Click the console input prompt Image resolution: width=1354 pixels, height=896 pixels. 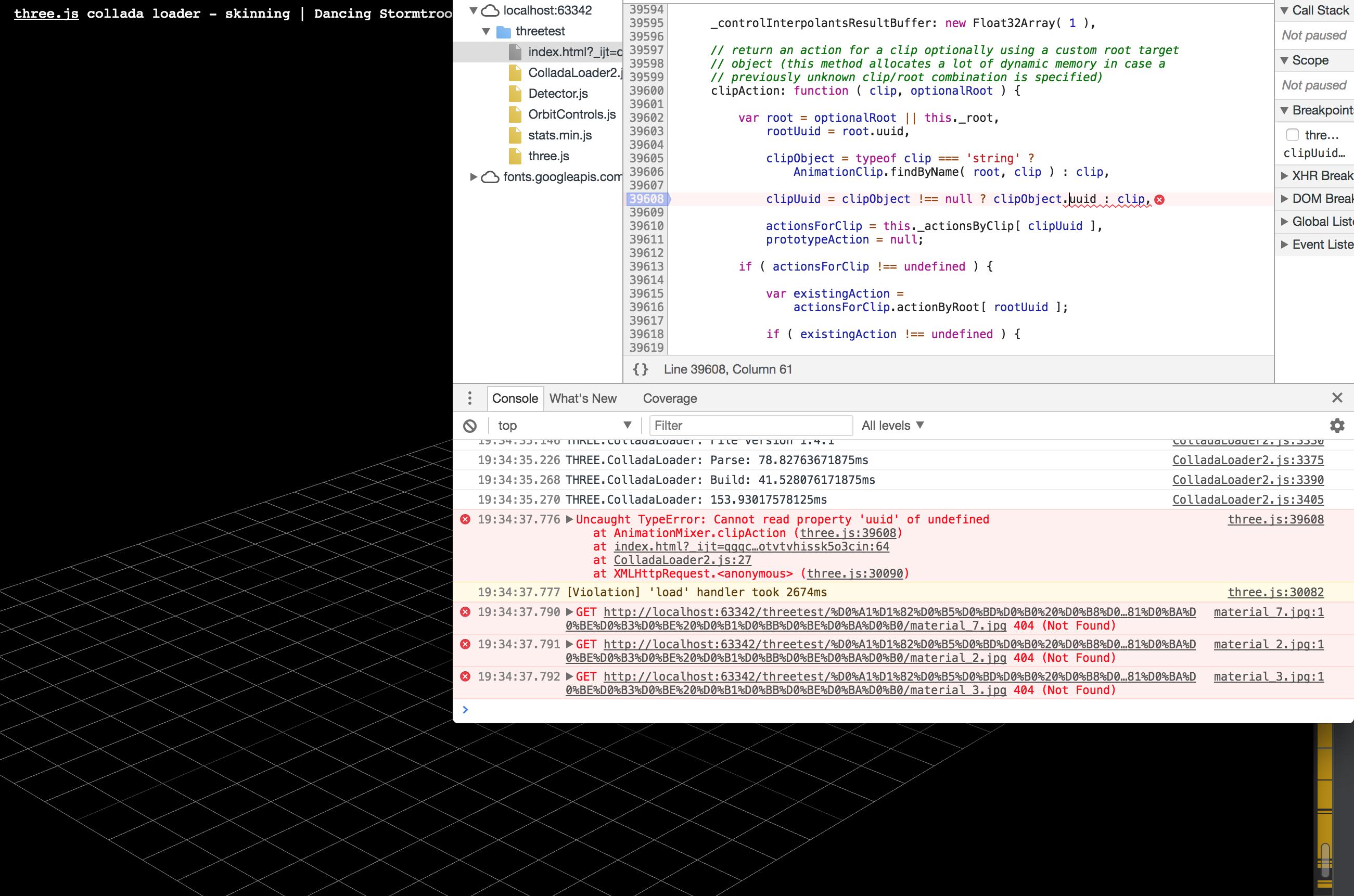[571, 710]
